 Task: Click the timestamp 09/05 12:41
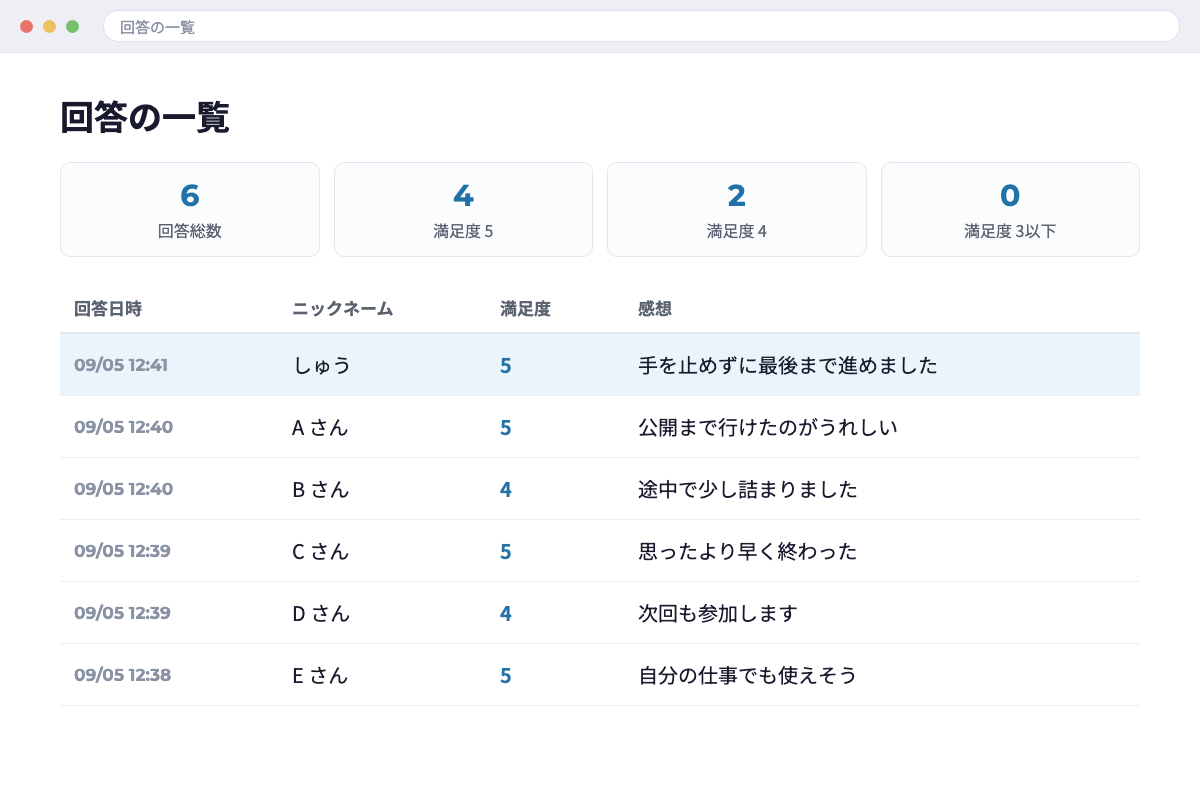[x=121, y=365]
